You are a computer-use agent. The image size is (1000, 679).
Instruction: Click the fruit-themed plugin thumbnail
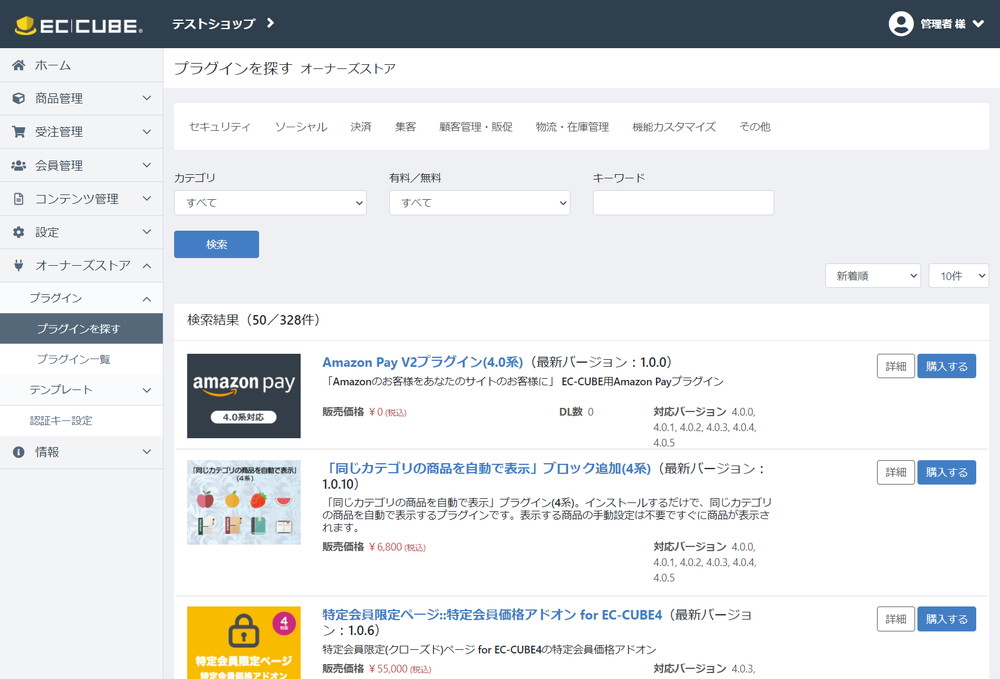click(x=244, y=502)
